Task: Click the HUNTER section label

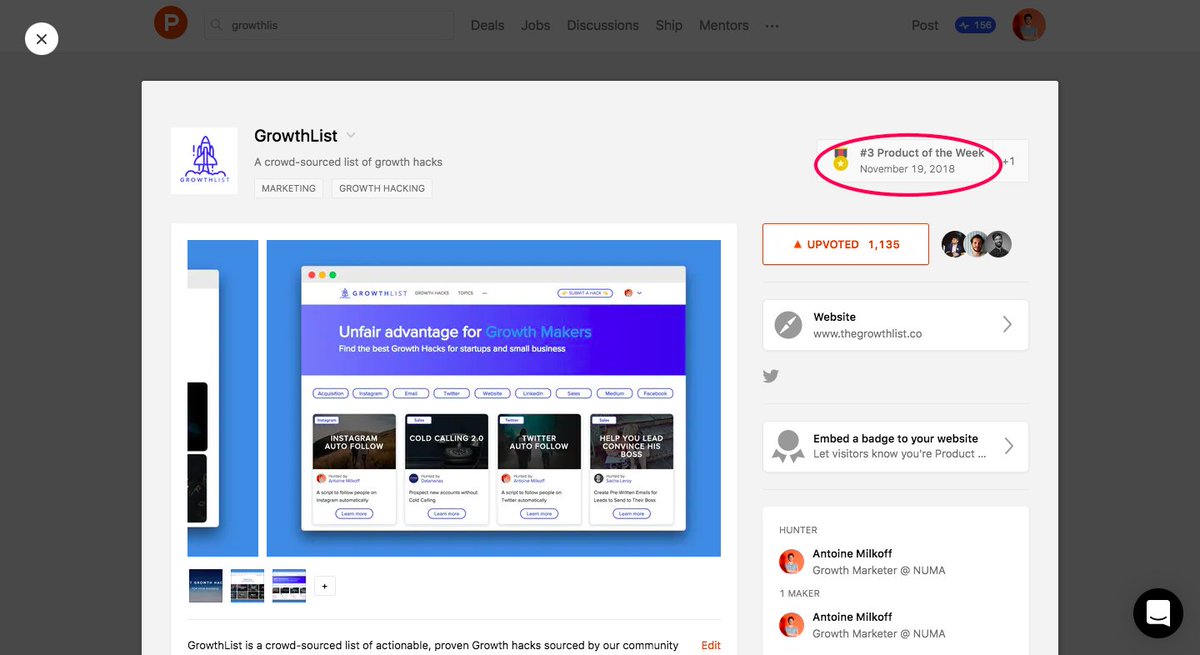Action: [798, 530]
